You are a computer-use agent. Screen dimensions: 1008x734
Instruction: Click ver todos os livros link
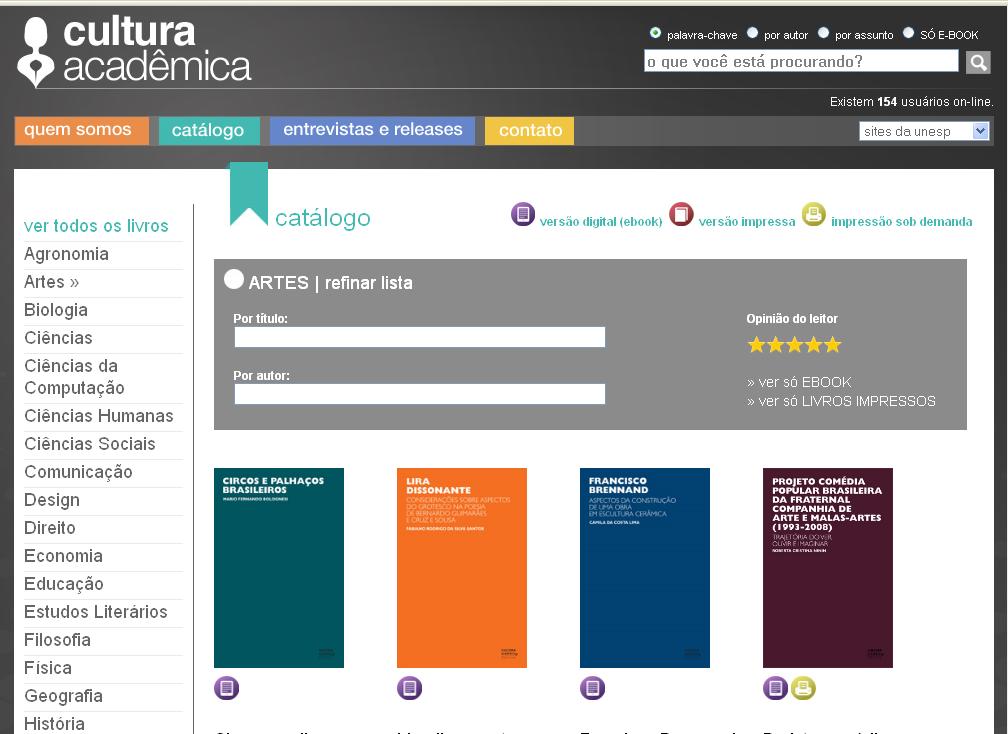(96, 226)
